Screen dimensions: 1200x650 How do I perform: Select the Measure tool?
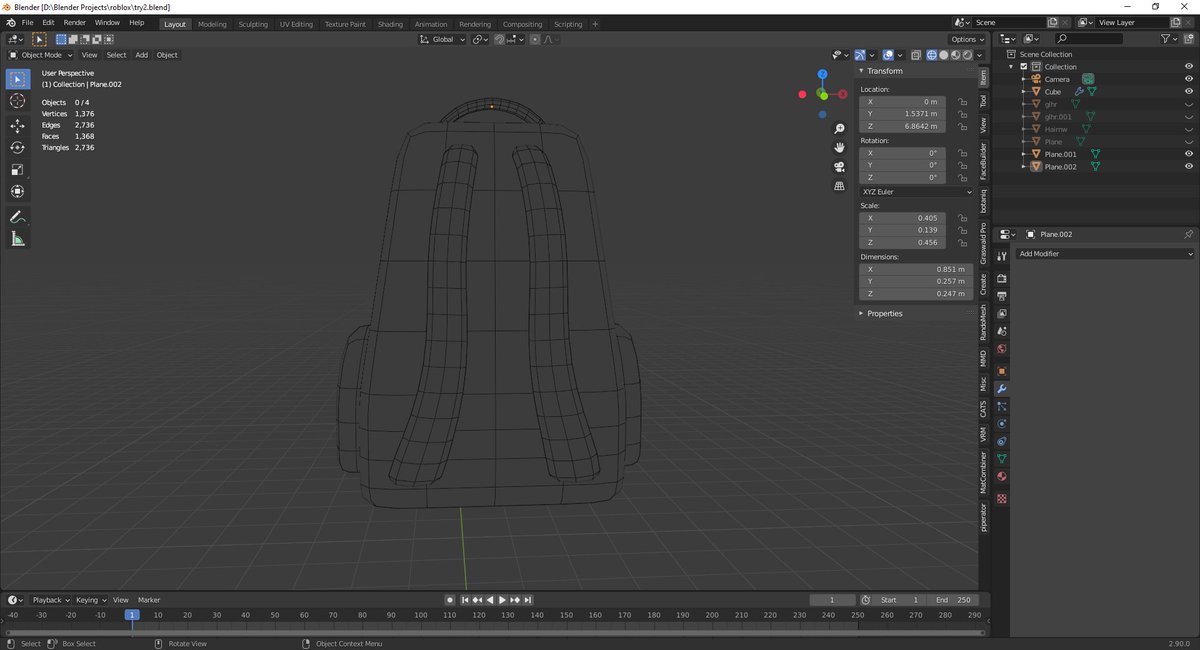point(17,238)
